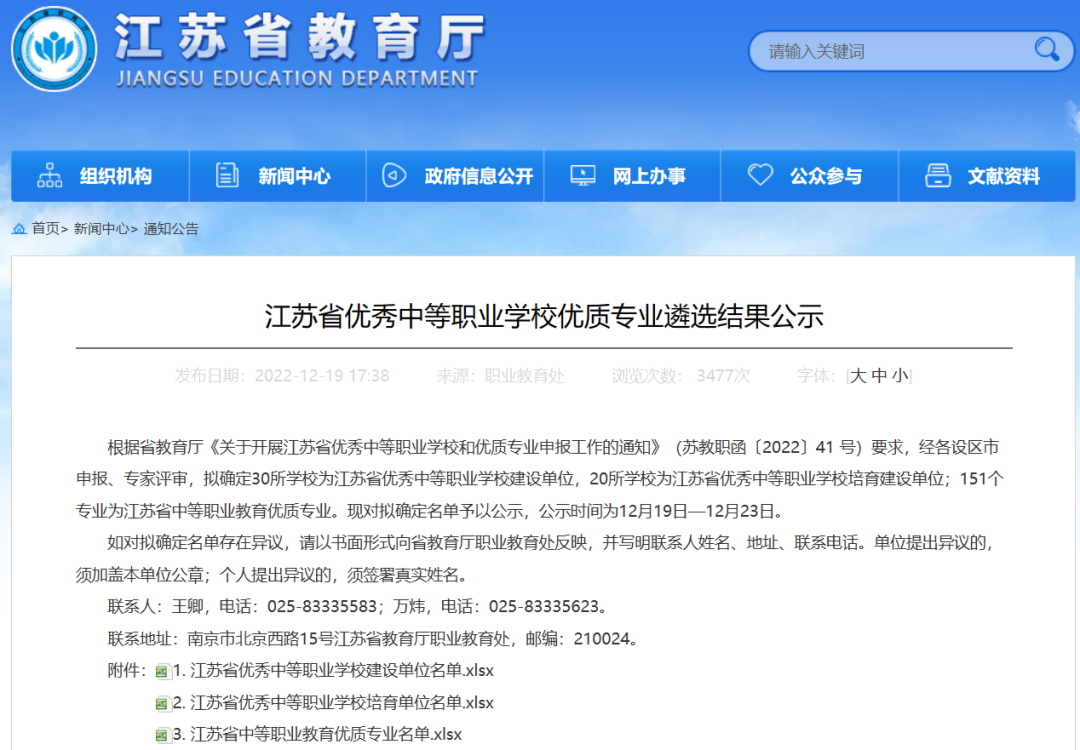
Task: Click the 江苏省教育厅 site title
Action: click(300, 37)
